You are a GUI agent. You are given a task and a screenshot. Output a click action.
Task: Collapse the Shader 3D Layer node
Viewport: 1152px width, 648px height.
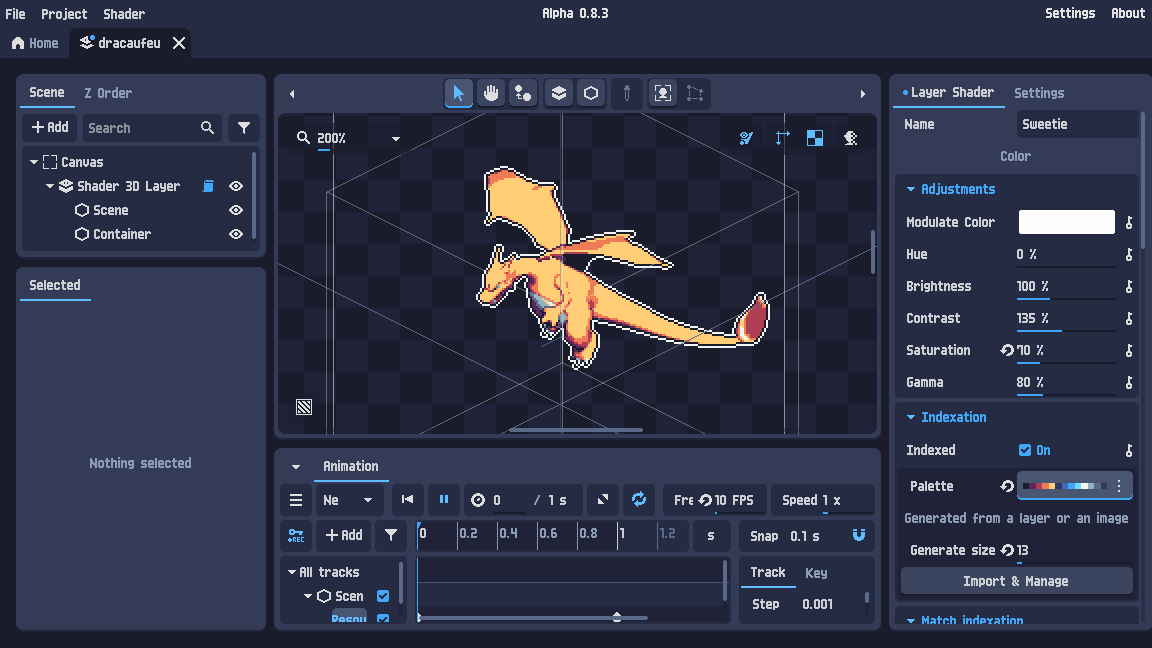tap(50, 186)
